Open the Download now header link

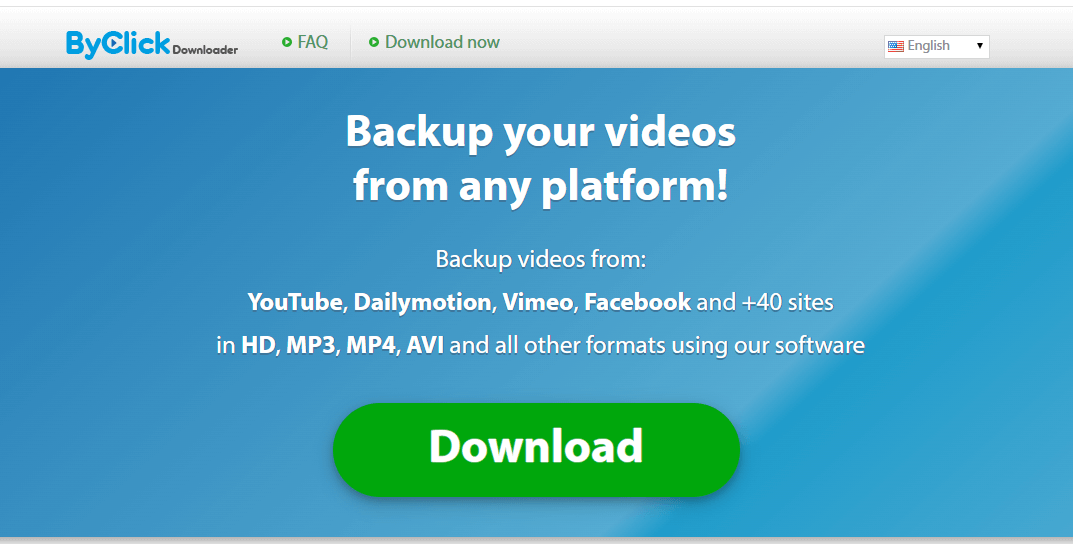[x=442, y=42]
